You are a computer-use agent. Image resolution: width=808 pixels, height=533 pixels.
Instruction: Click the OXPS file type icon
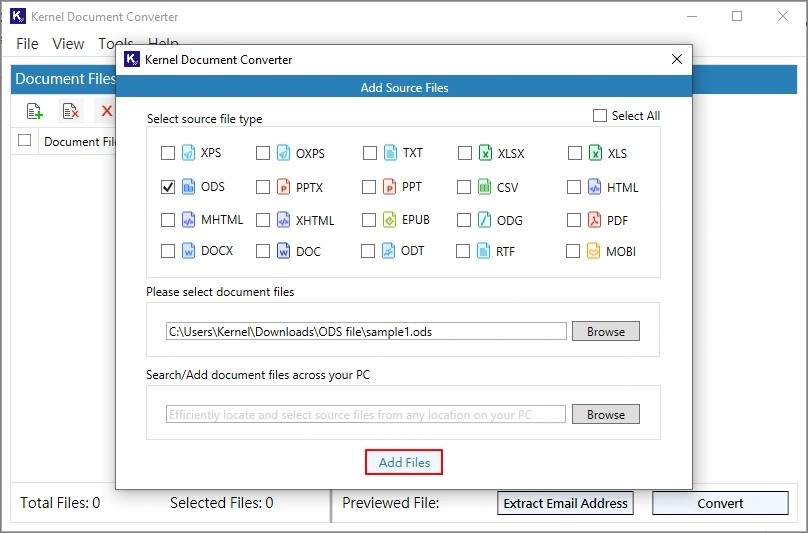click(x=283, y=153)
